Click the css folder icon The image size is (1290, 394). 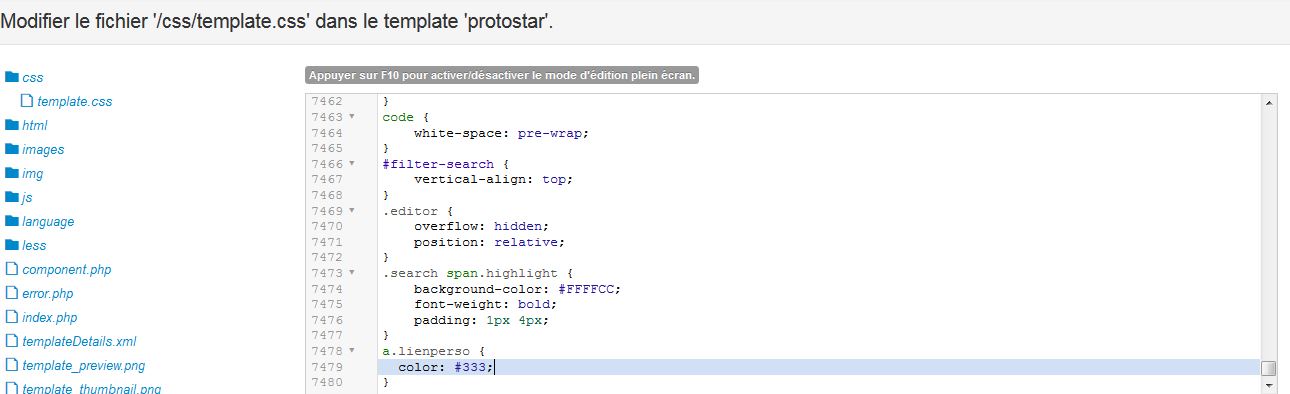(x=12, y=77)
